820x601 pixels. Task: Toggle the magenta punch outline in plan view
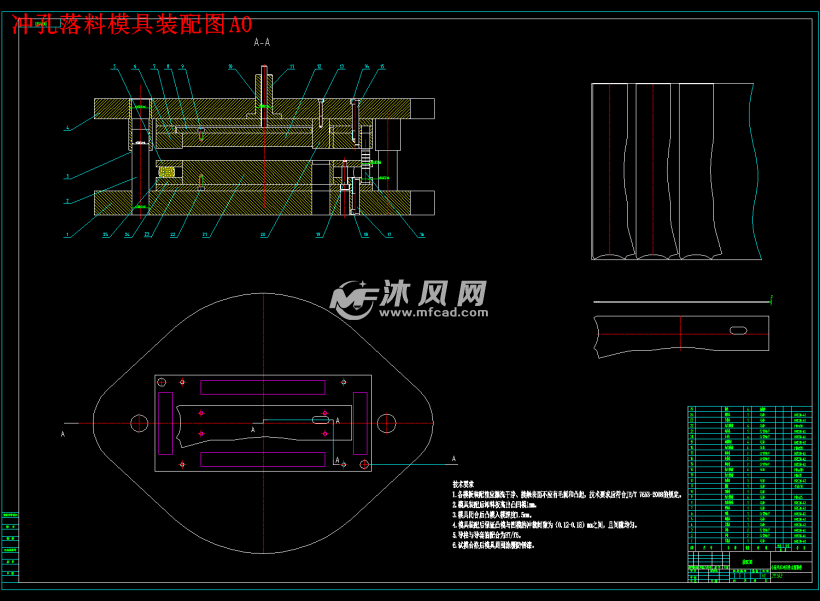[262, 380]
